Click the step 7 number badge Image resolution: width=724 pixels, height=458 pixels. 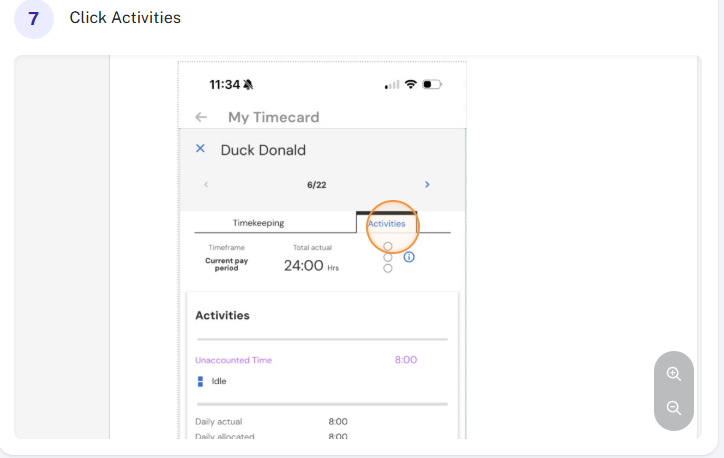pos(34,19)
